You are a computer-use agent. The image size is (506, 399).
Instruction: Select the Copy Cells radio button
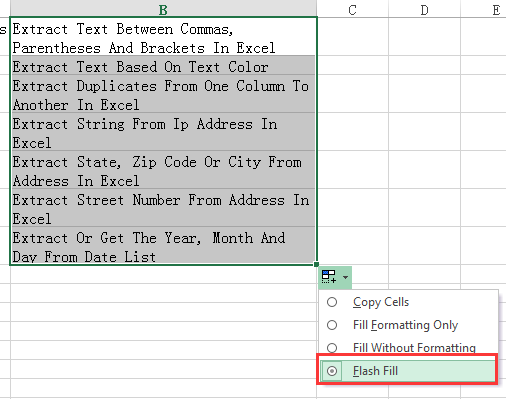[x=332, y=302]
